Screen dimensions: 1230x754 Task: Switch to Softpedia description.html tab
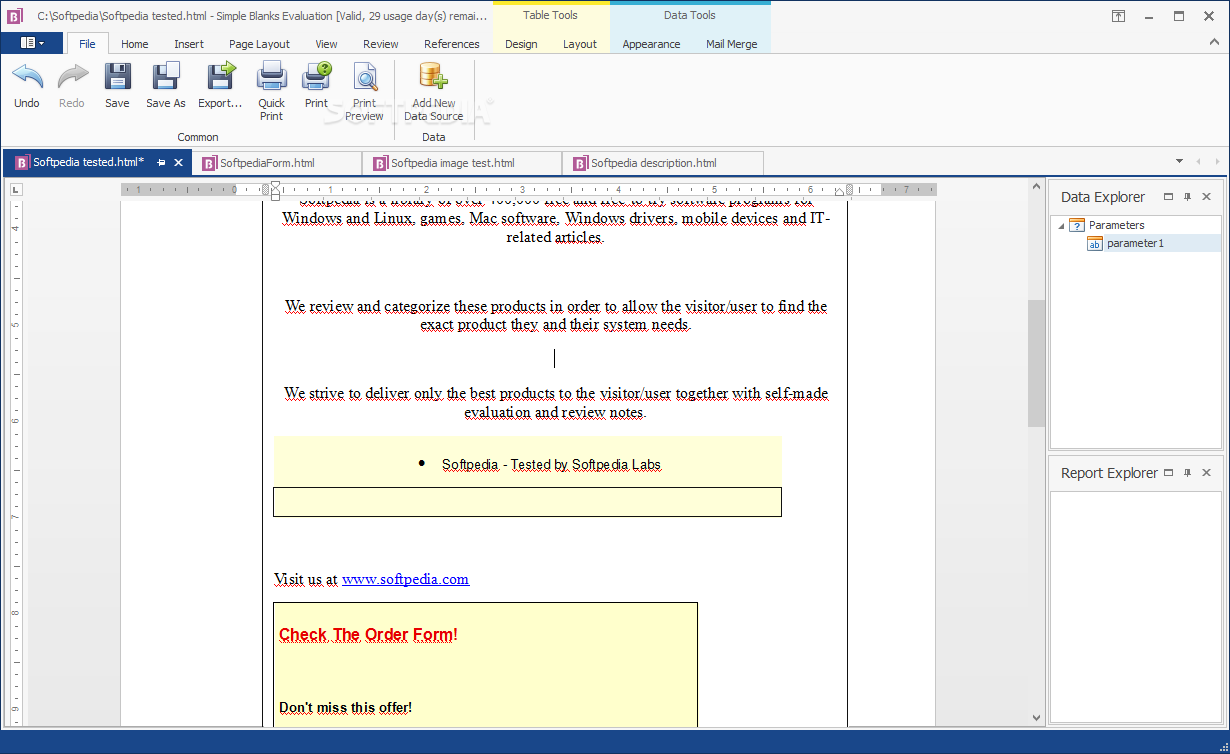[x=663, y=163]
